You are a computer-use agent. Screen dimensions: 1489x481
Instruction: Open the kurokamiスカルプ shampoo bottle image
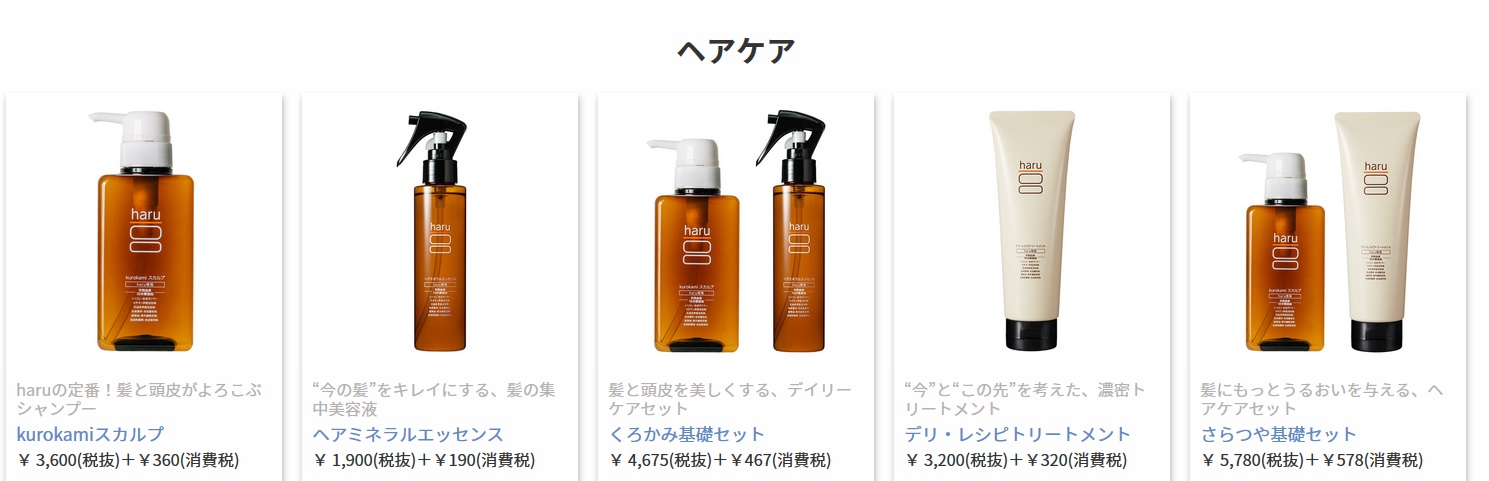[144, 231]
